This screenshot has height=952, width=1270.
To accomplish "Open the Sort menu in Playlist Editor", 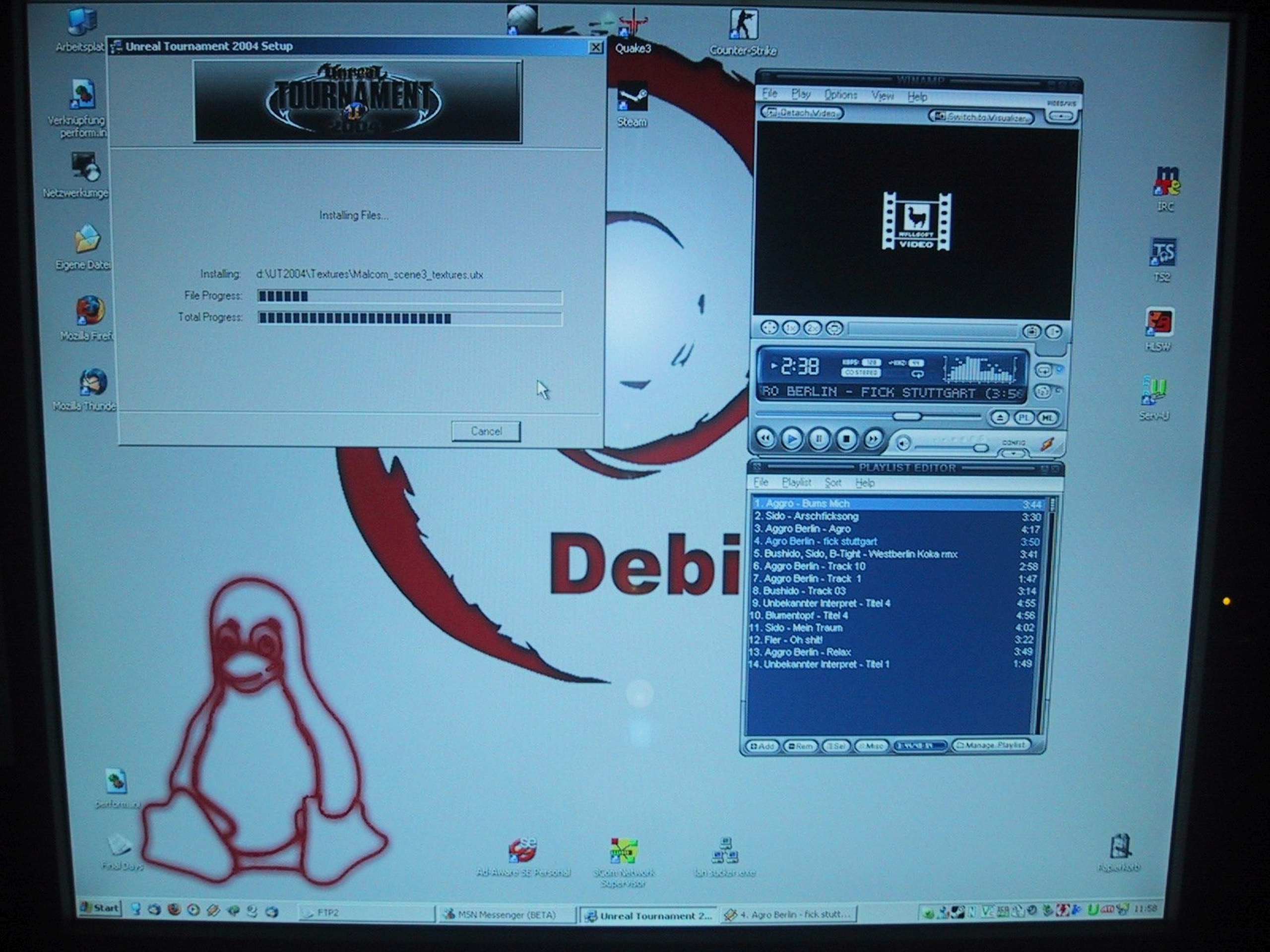I will pyautogui.click(x=832, y=482).
